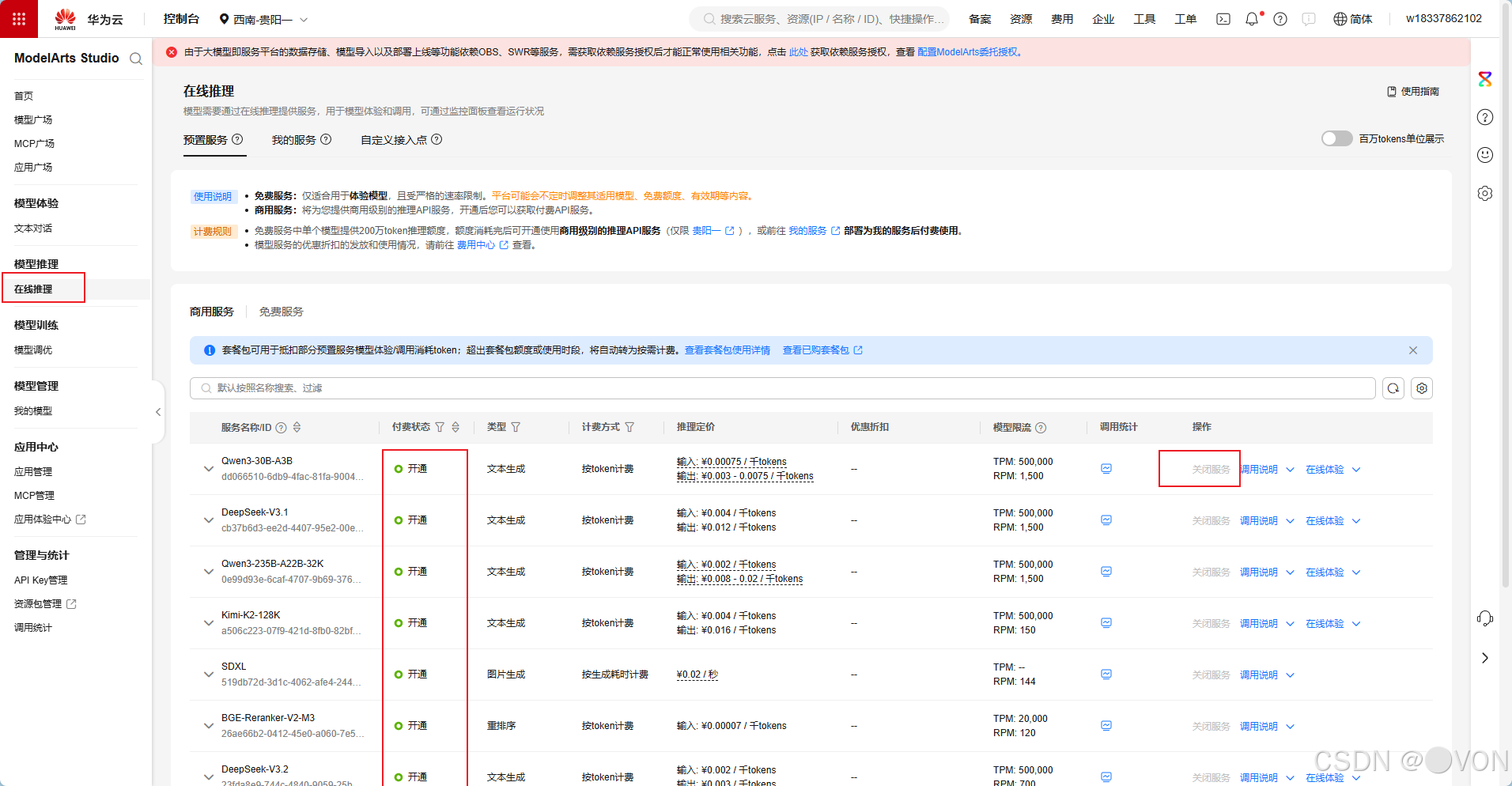This screenshot has height=786, width=1512.
Task: Expand the SDXL row
Action: pos(208,675)
